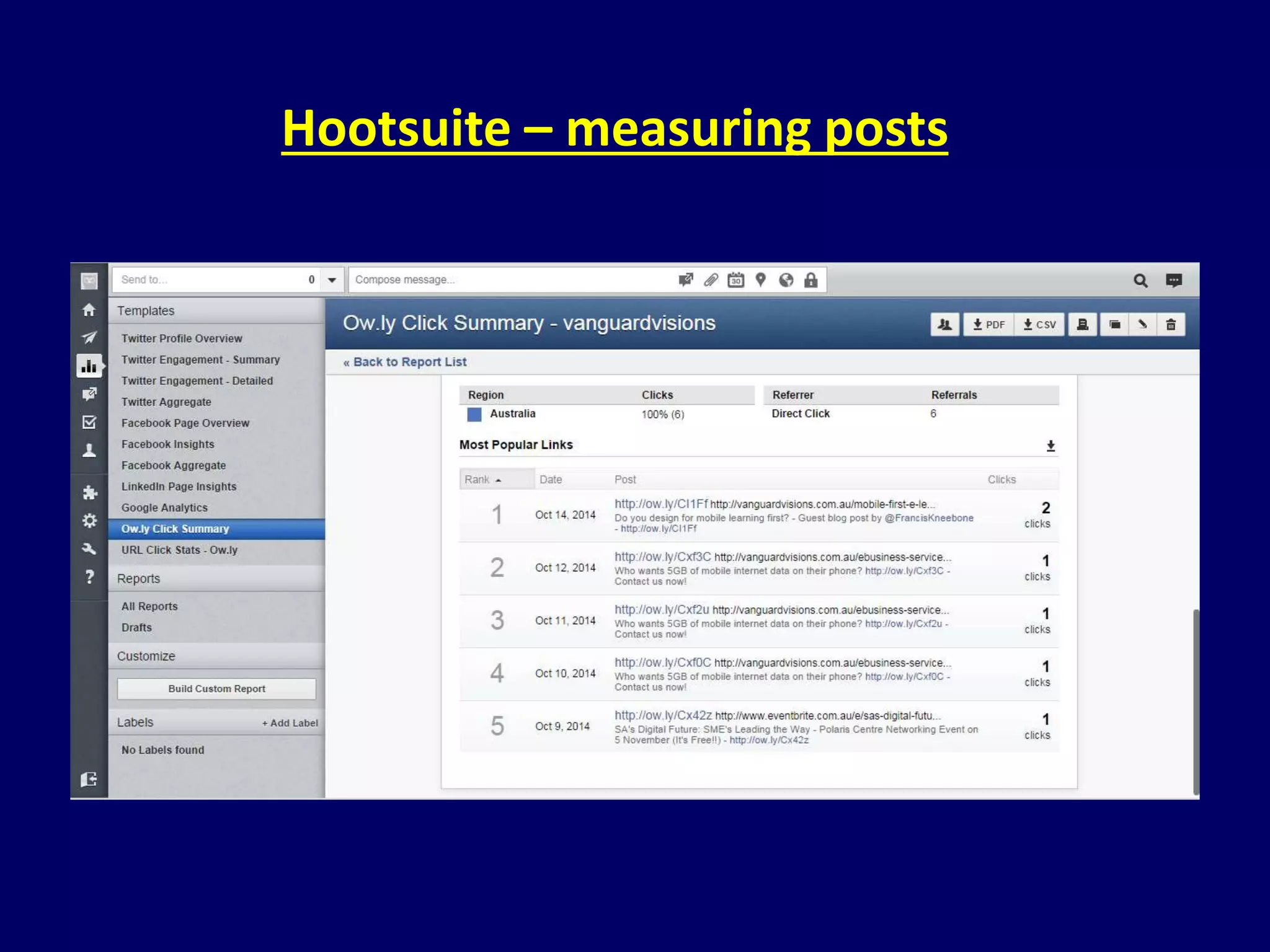Viewport: 1270px width, 952px height.
Task: Open the App Directory puzzle icon
Action: [x=89, y=493]
